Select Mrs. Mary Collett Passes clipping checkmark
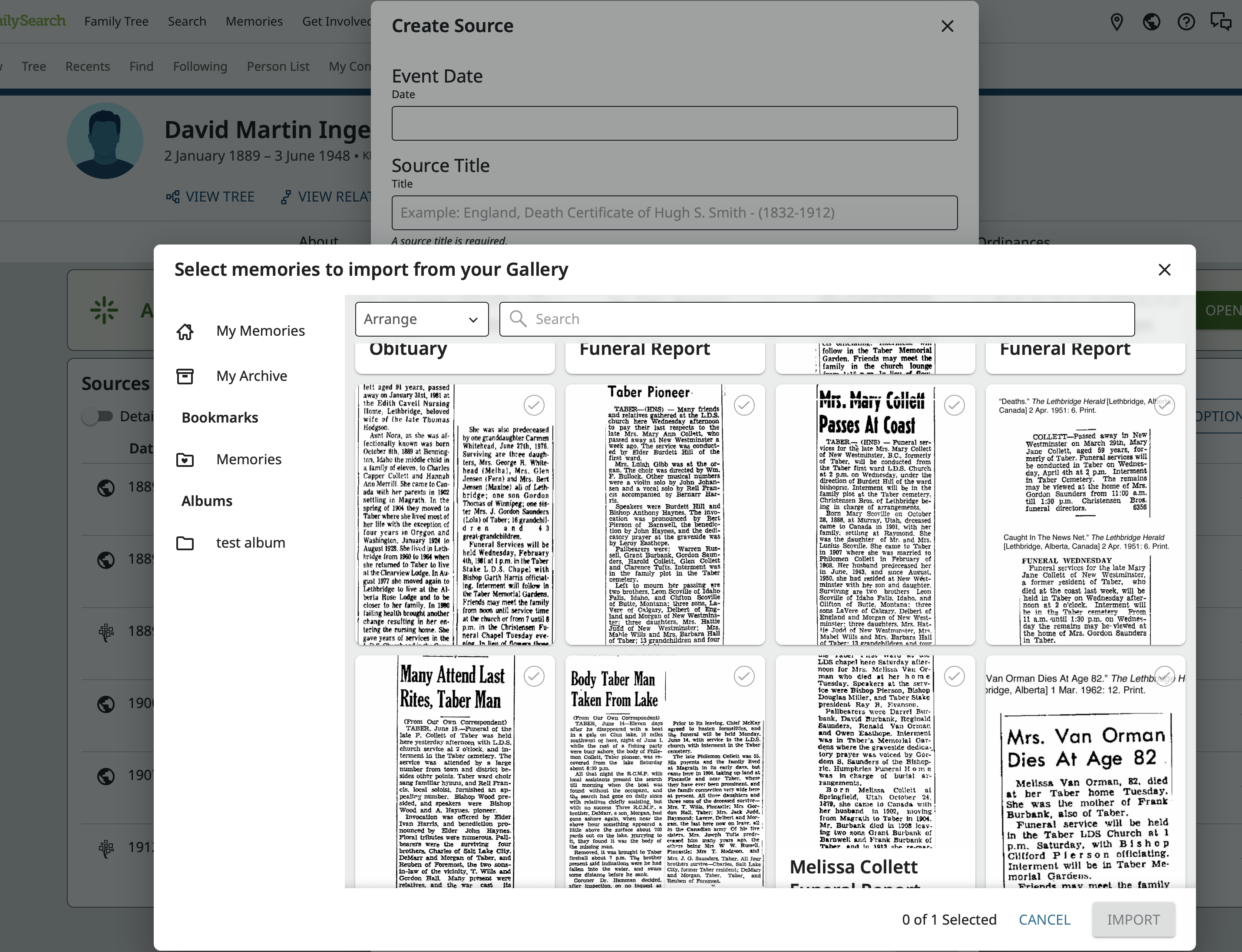Screen dimensions: 1242x952 [x=954, y=405]
